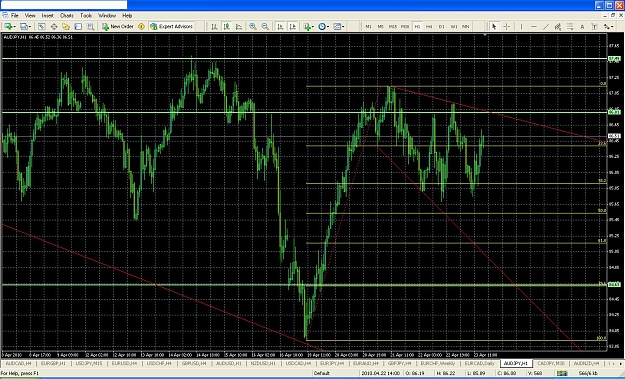This screenshot has height=379, width=625.
Task: Zoom in on the chart
Action: click(253, 26)
